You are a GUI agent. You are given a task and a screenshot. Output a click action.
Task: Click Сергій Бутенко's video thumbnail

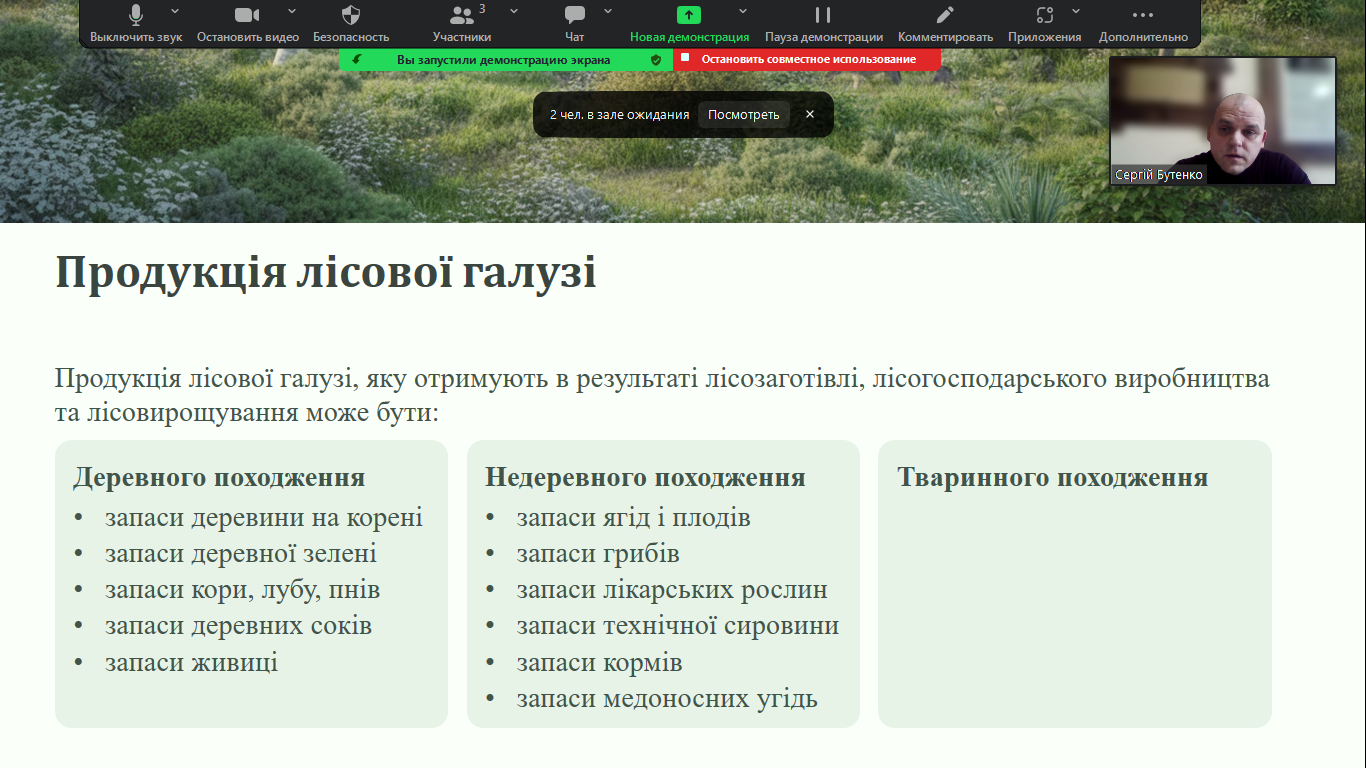click(1222, 120)
